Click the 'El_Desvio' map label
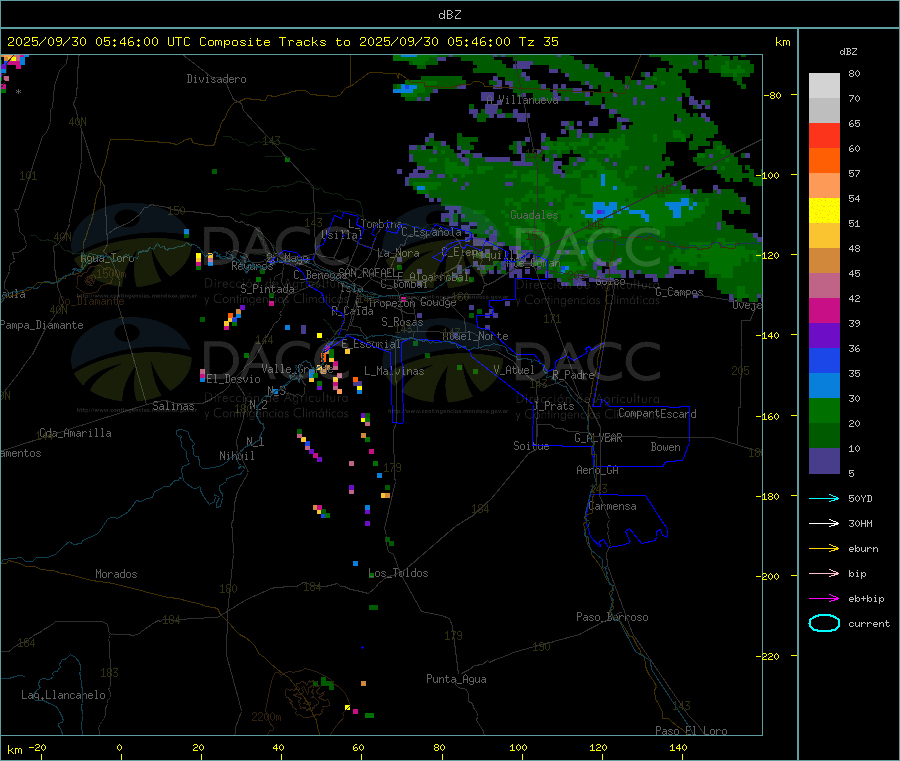900x761 pixels. [x=233, y=379]
